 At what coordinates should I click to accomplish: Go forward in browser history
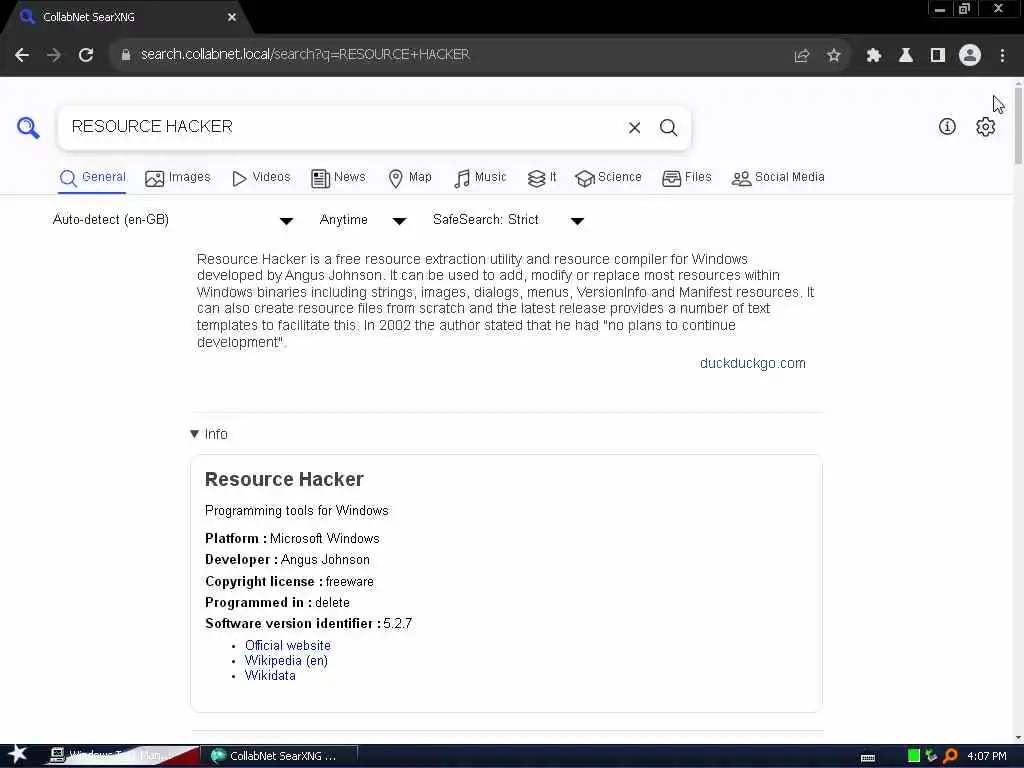point(54,55)
